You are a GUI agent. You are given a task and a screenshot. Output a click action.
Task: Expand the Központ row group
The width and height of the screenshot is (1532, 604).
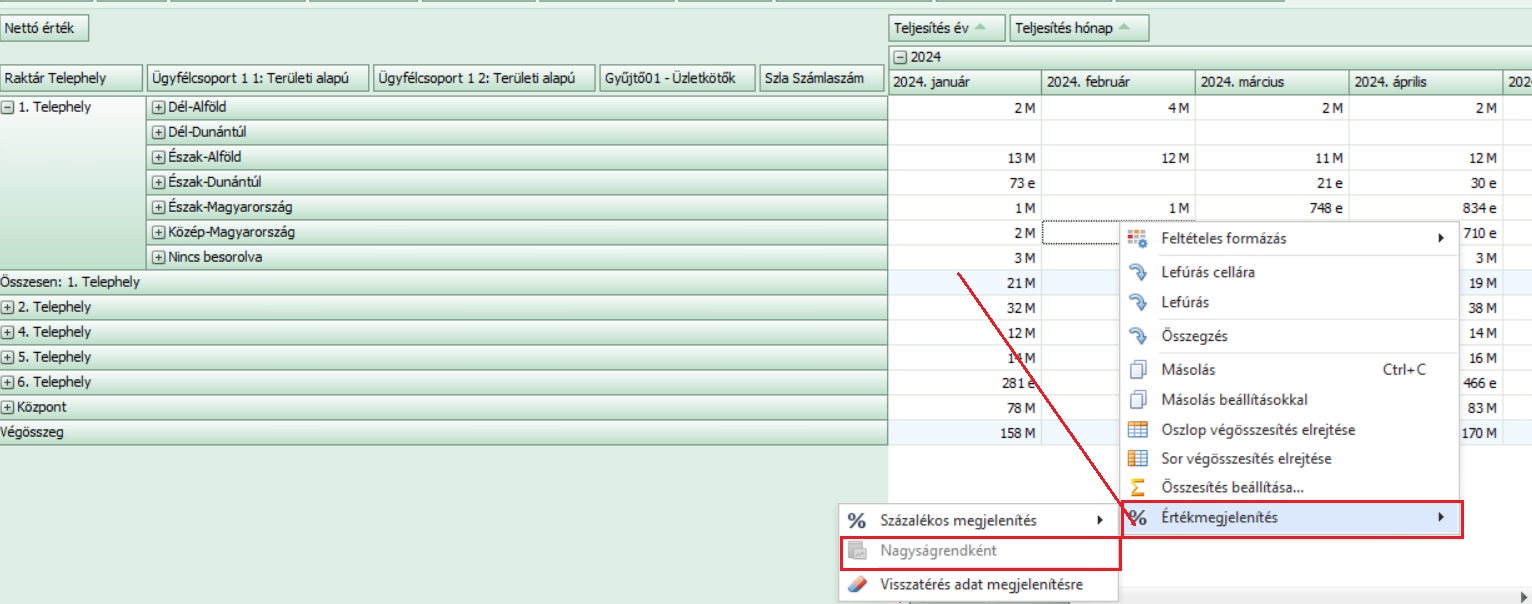(8, 408)
